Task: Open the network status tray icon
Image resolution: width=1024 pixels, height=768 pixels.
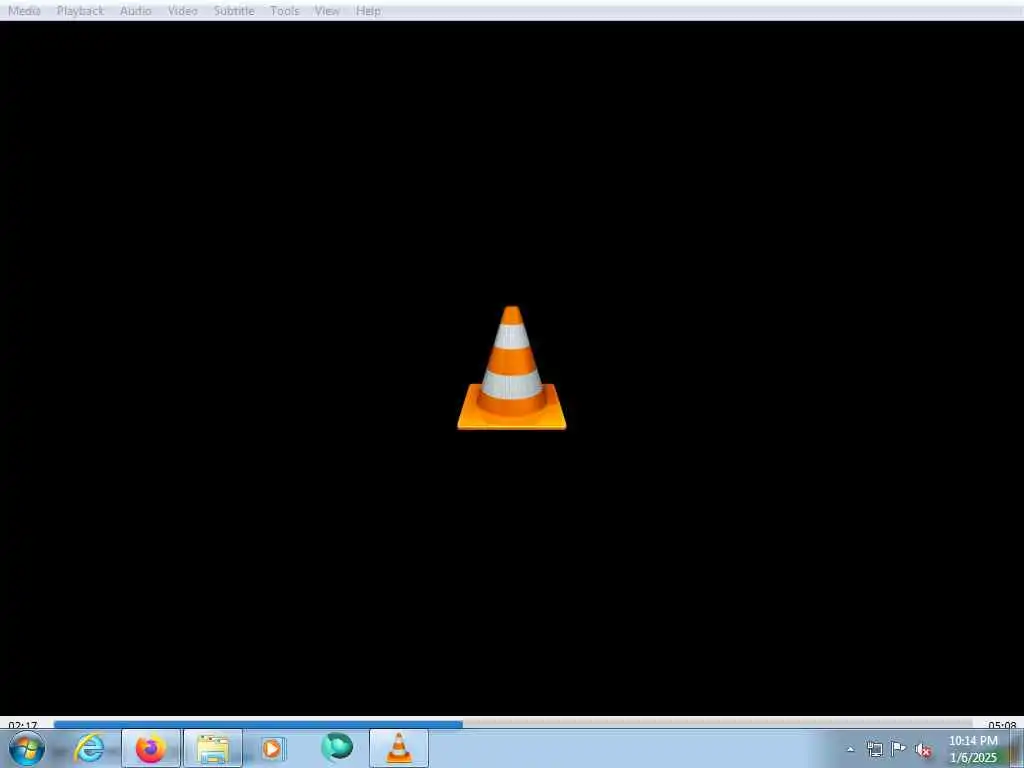Action: coord(874,749)
